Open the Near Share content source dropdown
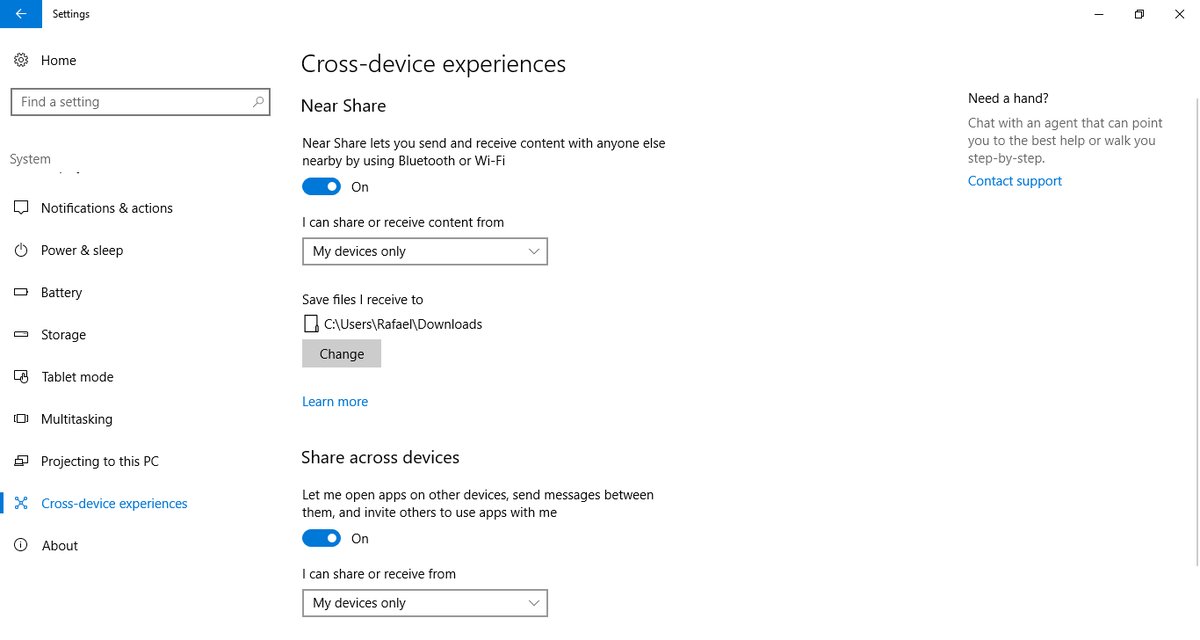Screen dimensions: 1200x640 coord(425,252)
